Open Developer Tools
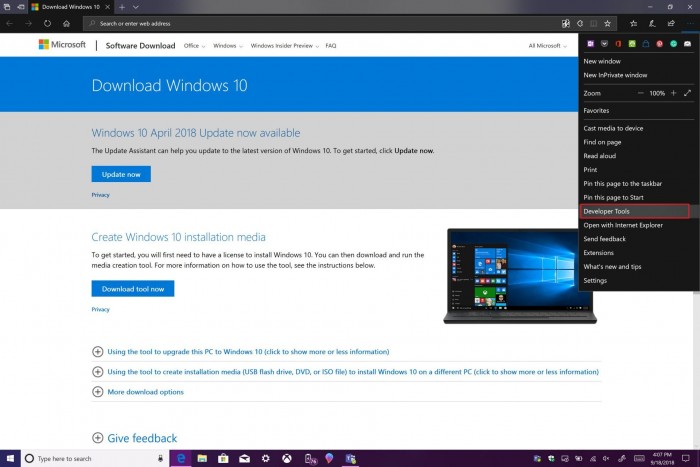 (635, 211)
